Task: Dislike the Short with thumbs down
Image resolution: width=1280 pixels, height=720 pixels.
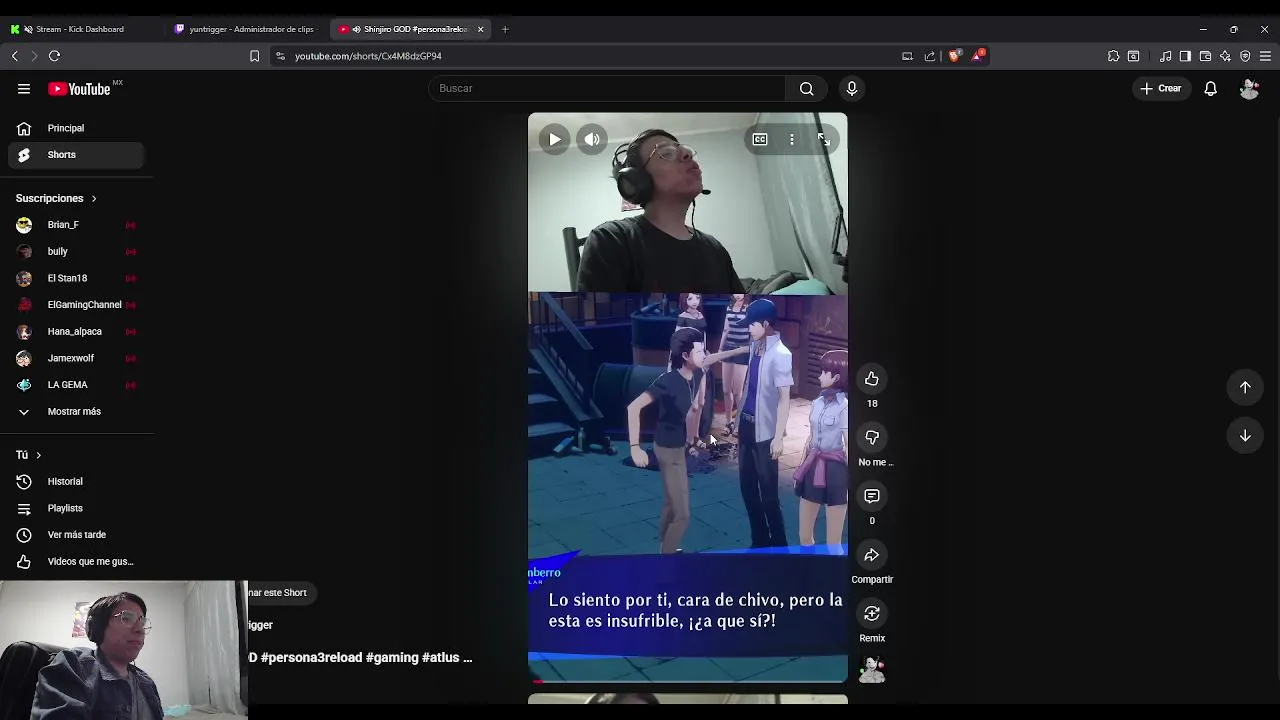Action: (872, 437)
